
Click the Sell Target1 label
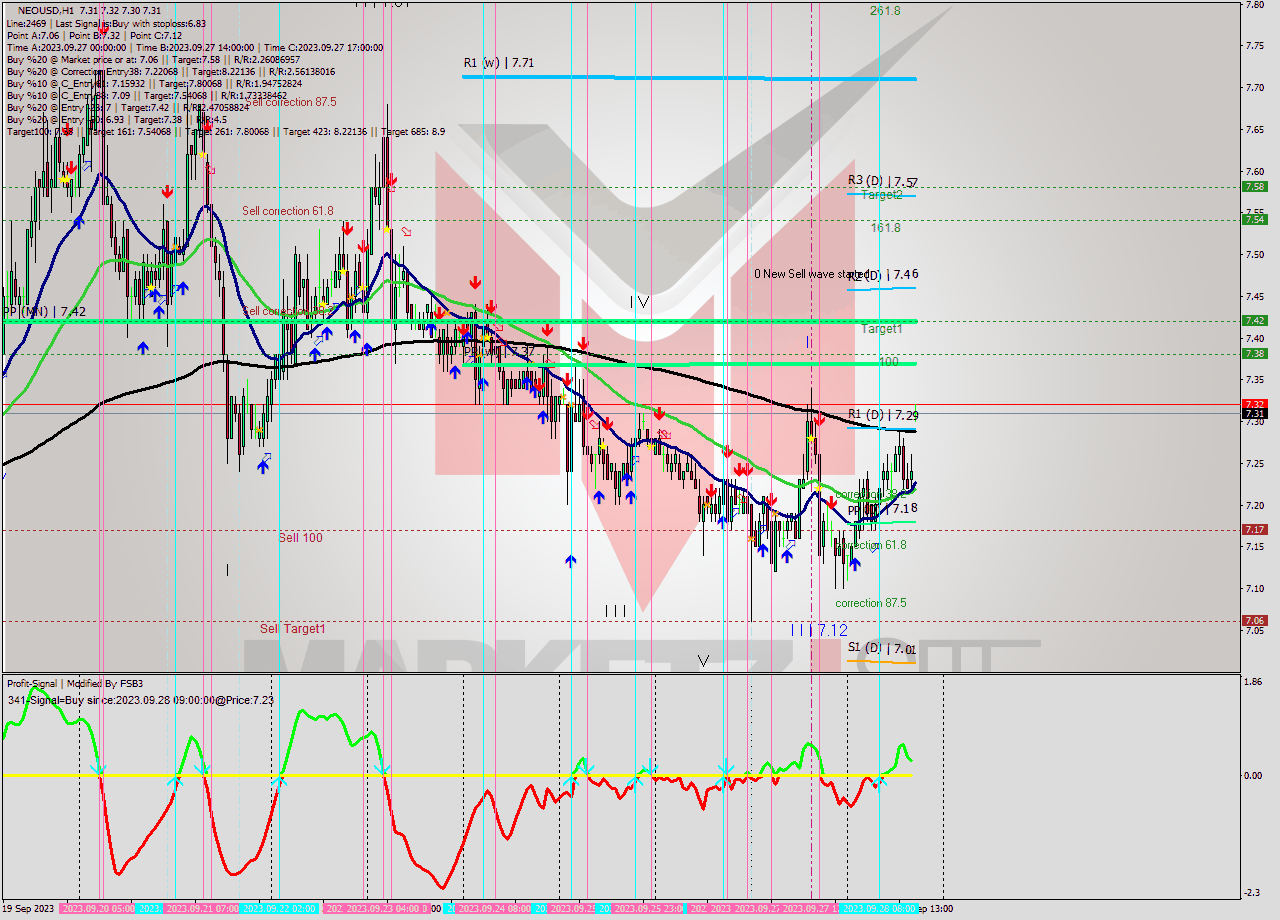(x=293, y=629)
